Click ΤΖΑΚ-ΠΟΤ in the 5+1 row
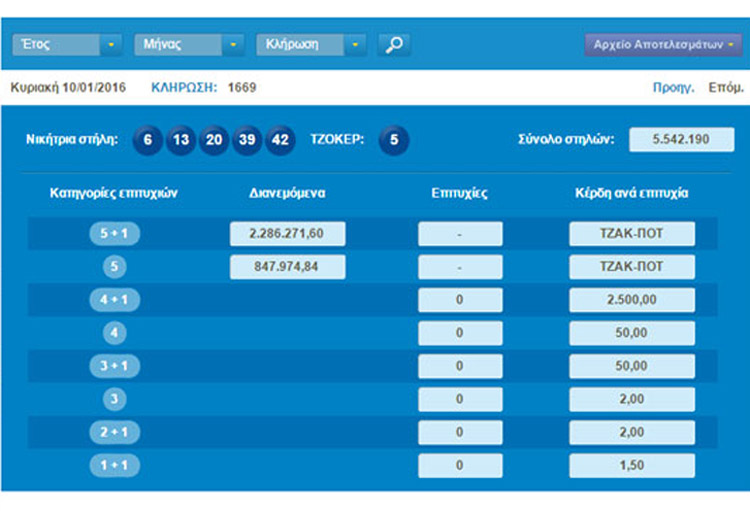The width and height of the screenshot is (750, 511). [x=632, y=233]
